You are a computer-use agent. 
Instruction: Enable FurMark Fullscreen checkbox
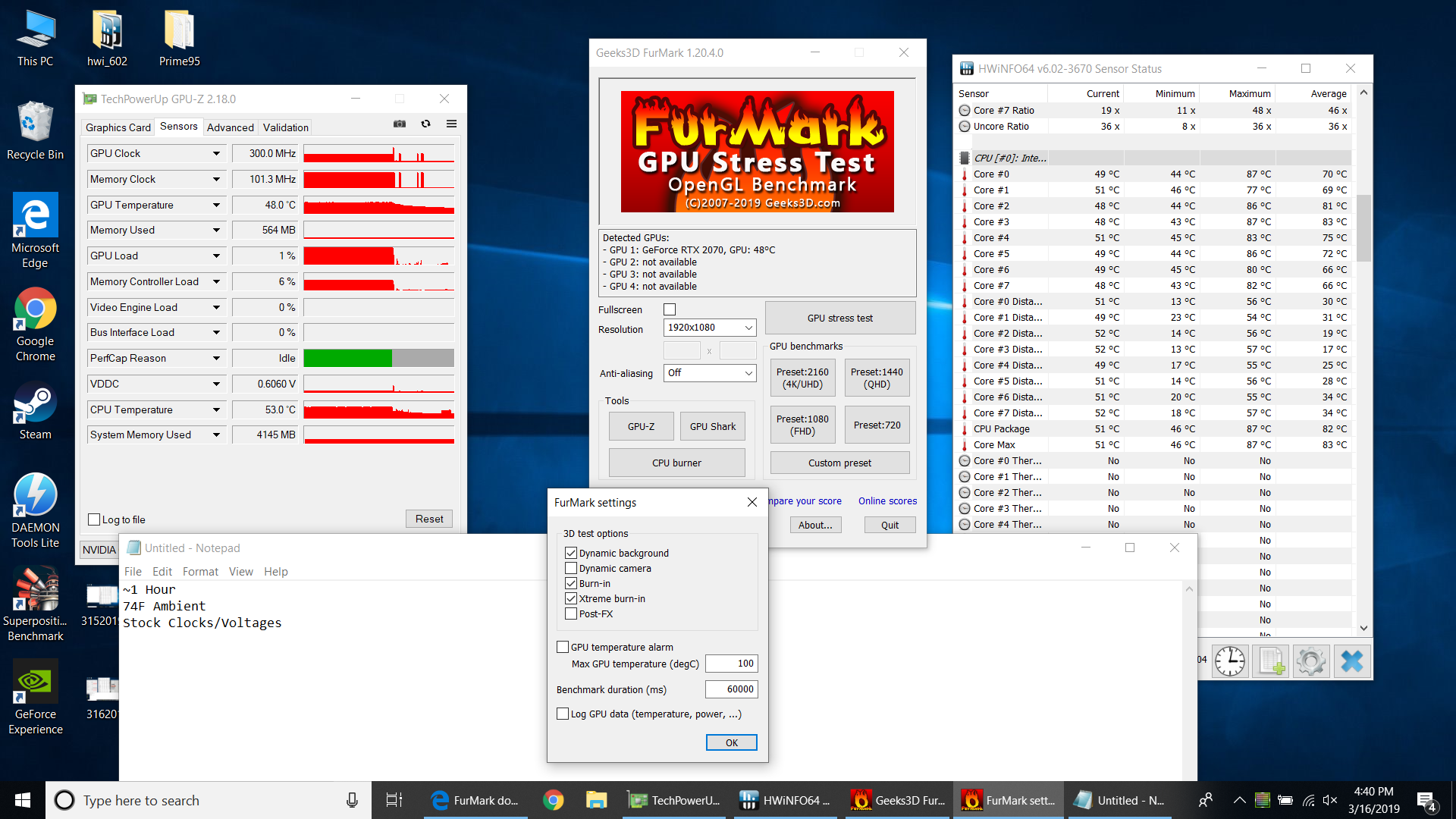[670, 309]
